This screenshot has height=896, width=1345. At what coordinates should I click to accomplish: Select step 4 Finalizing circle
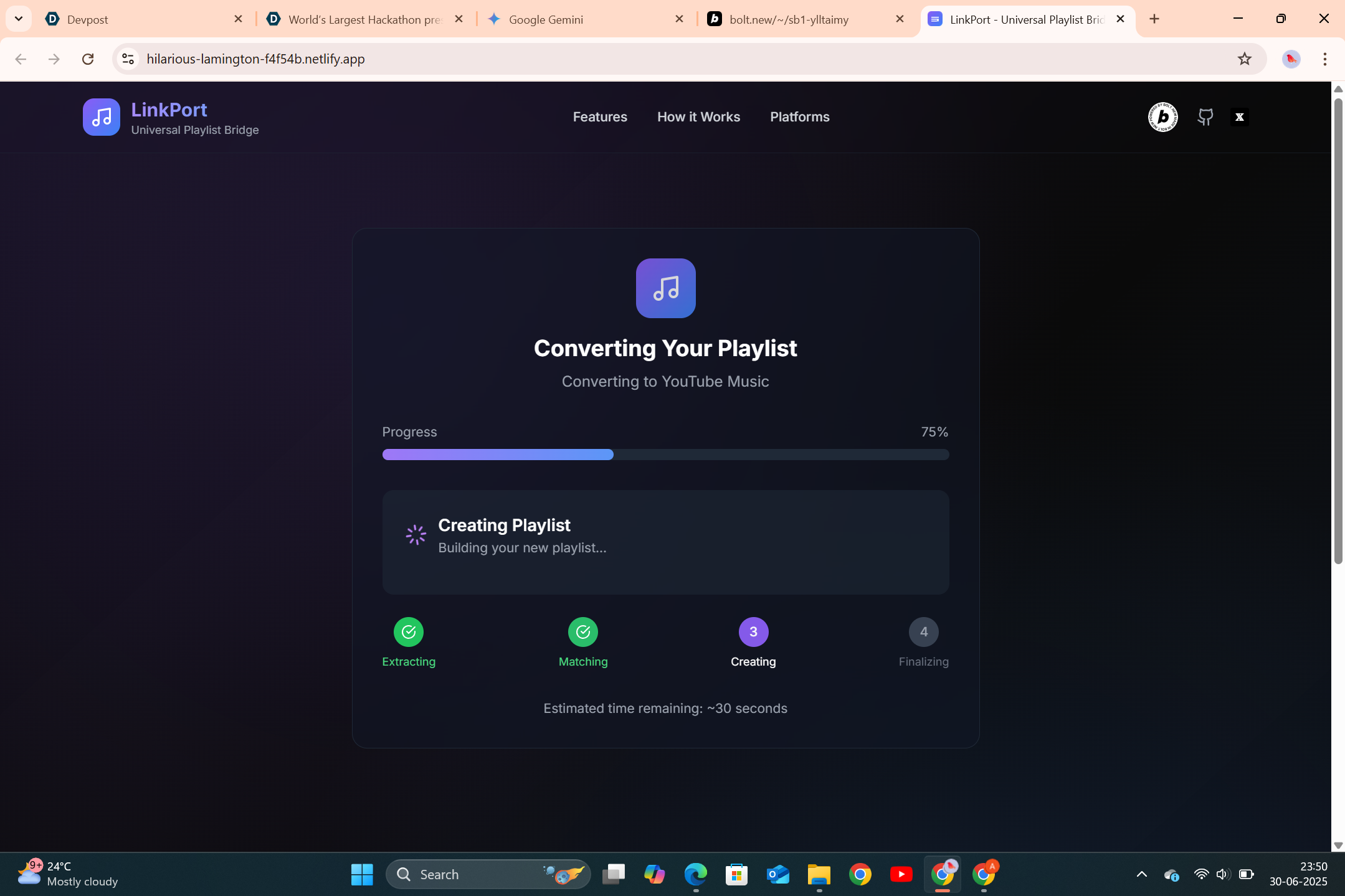click(x=923, y=632)
